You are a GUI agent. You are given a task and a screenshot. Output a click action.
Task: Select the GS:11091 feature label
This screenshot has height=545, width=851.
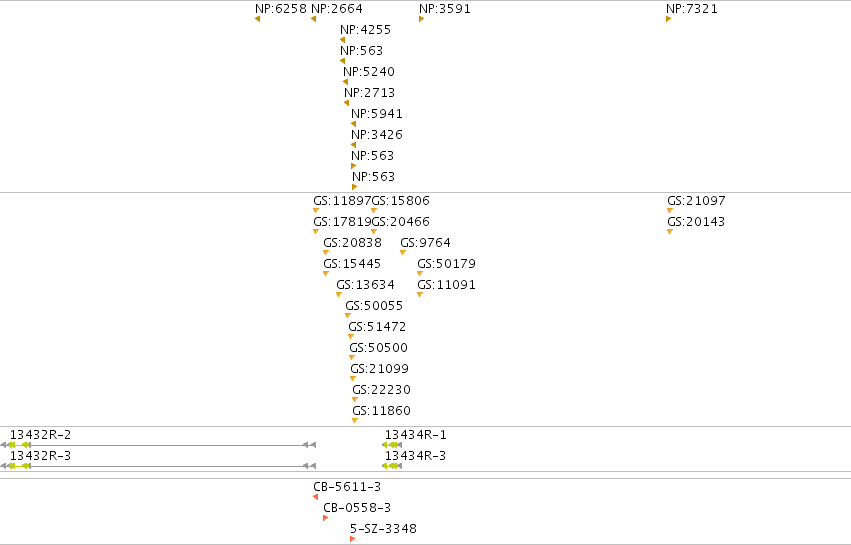point(446,285)
